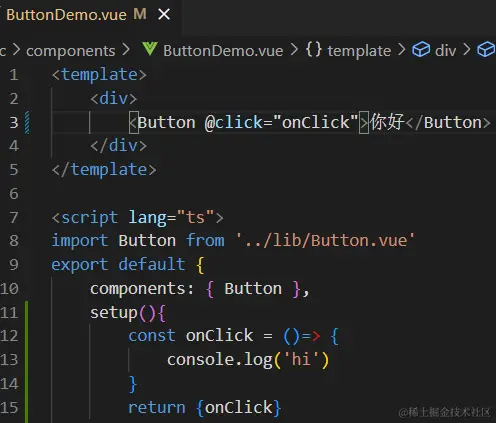The height and width of the screenshot is (423, 496).
Task: Open the components breadcrumb folder
Action: 71,51
